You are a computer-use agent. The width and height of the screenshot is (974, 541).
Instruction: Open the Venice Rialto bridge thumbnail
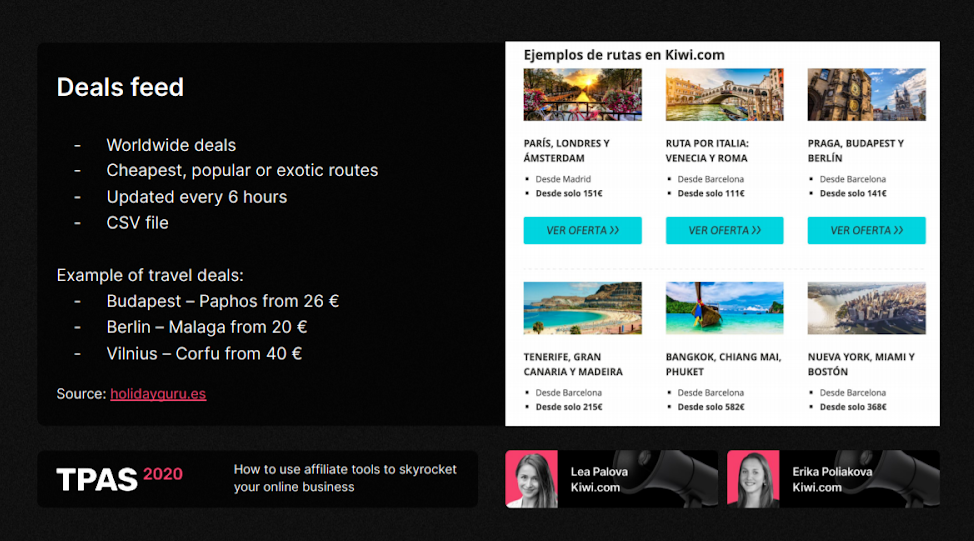(724, 95)
